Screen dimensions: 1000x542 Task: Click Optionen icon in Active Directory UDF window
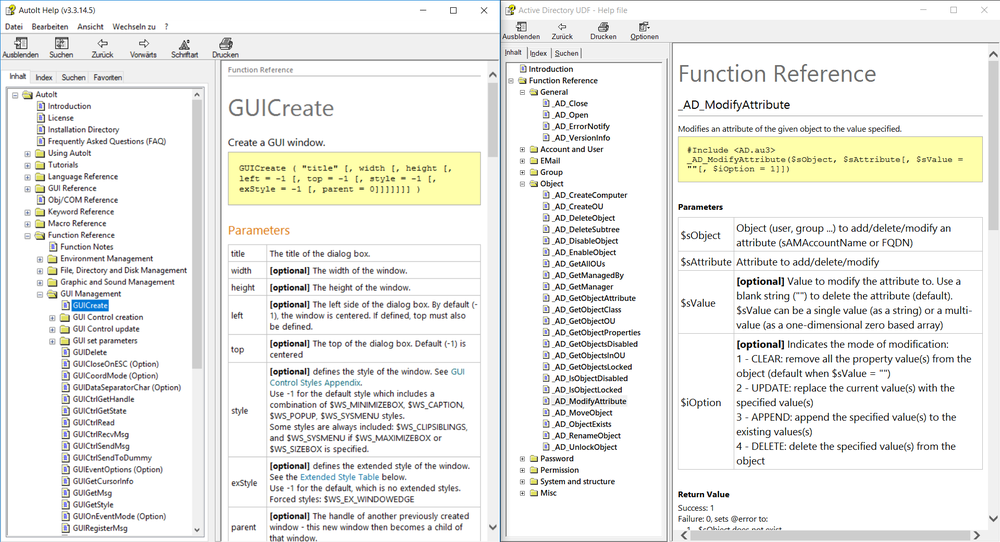[x=644, y=27]
